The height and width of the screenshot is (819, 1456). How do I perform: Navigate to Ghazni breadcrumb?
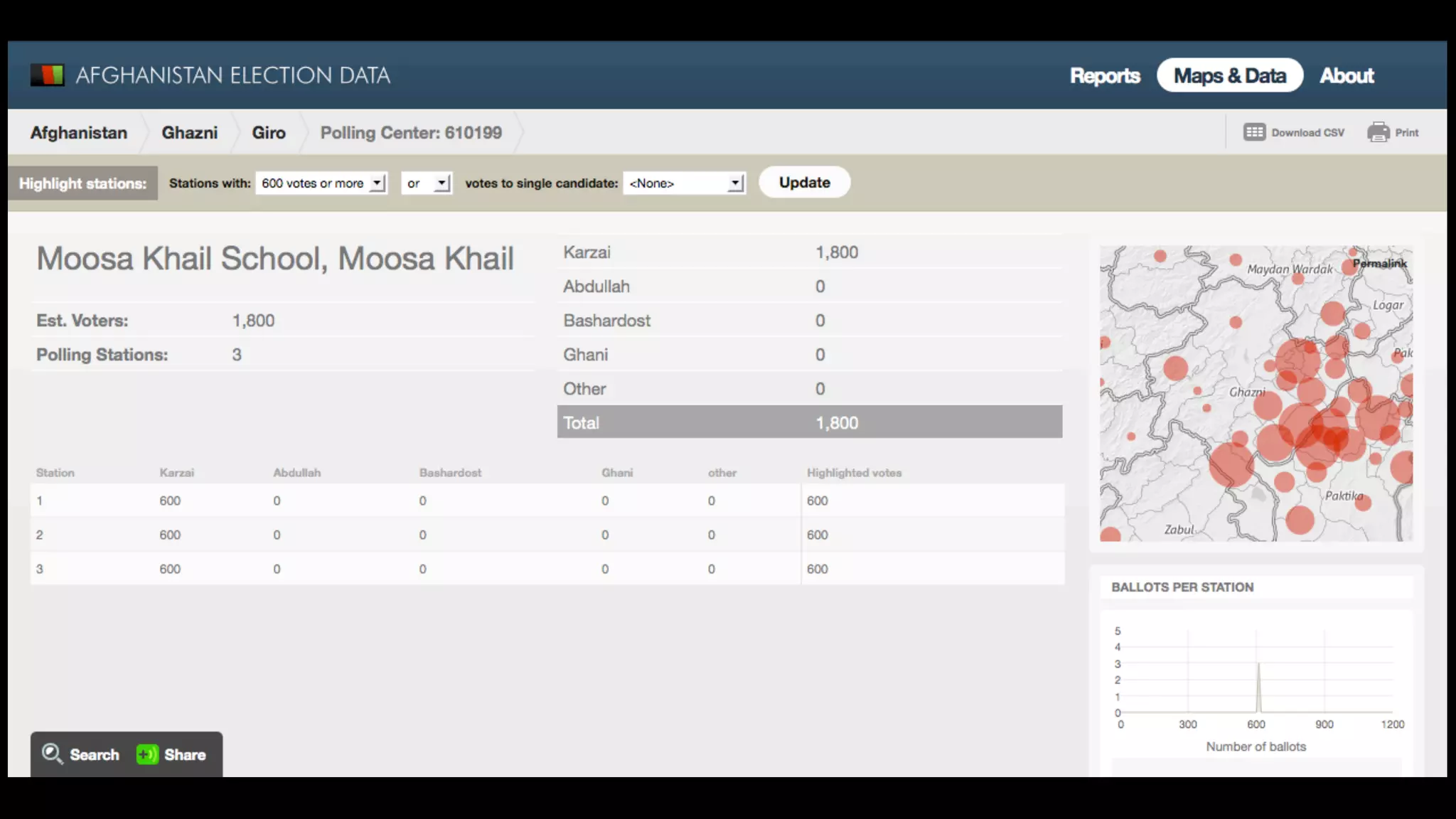[189, 133]
